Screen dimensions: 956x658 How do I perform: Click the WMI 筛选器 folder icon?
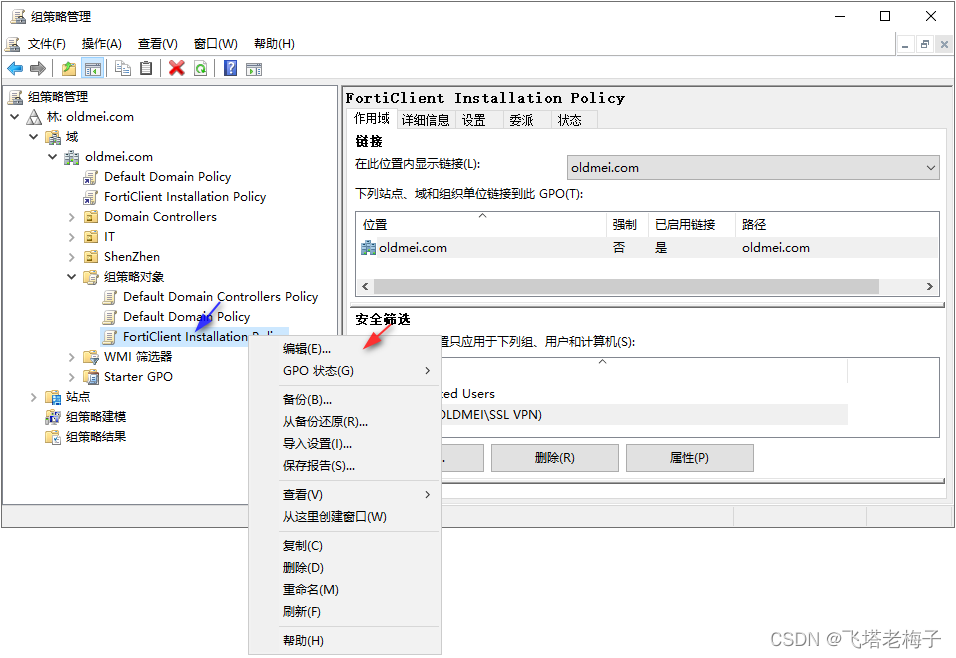pos(90,357)
